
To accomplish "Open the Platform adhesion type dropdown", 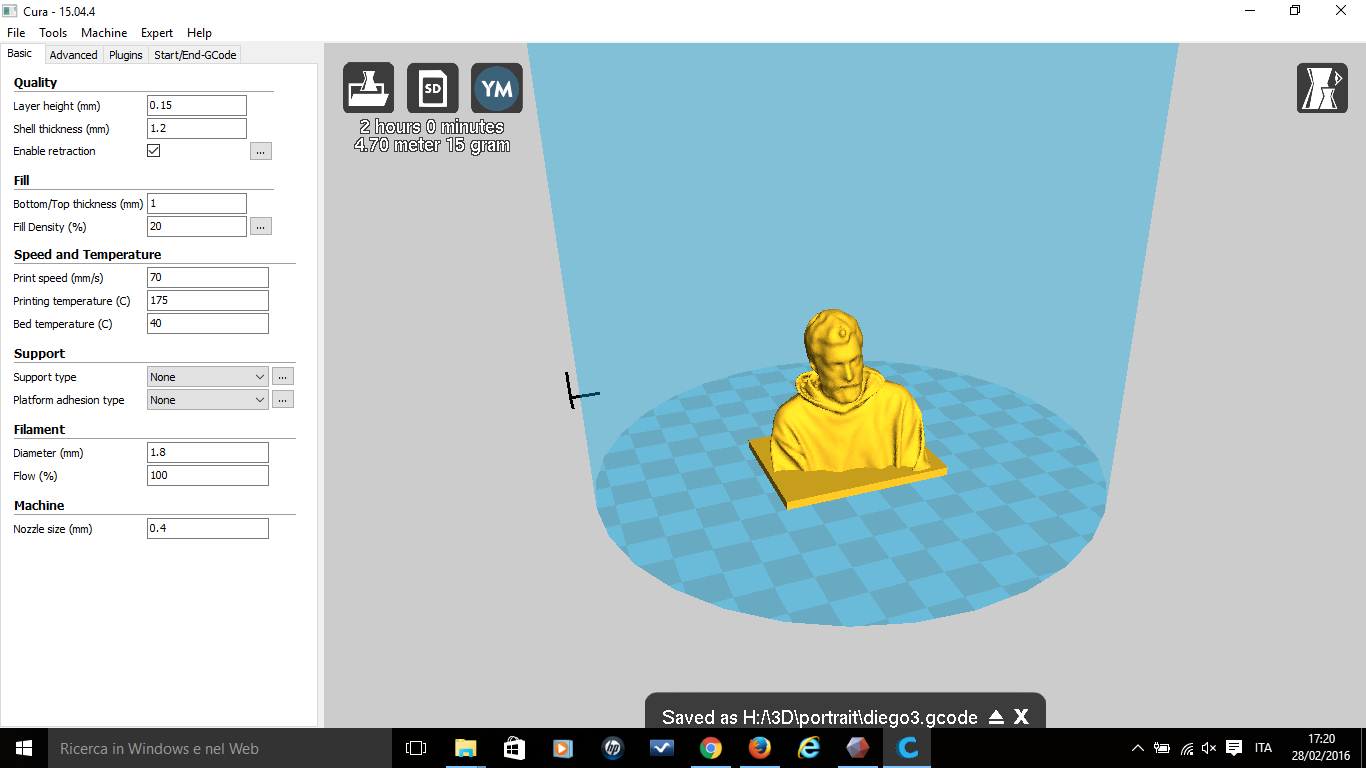I will (206, 399).
